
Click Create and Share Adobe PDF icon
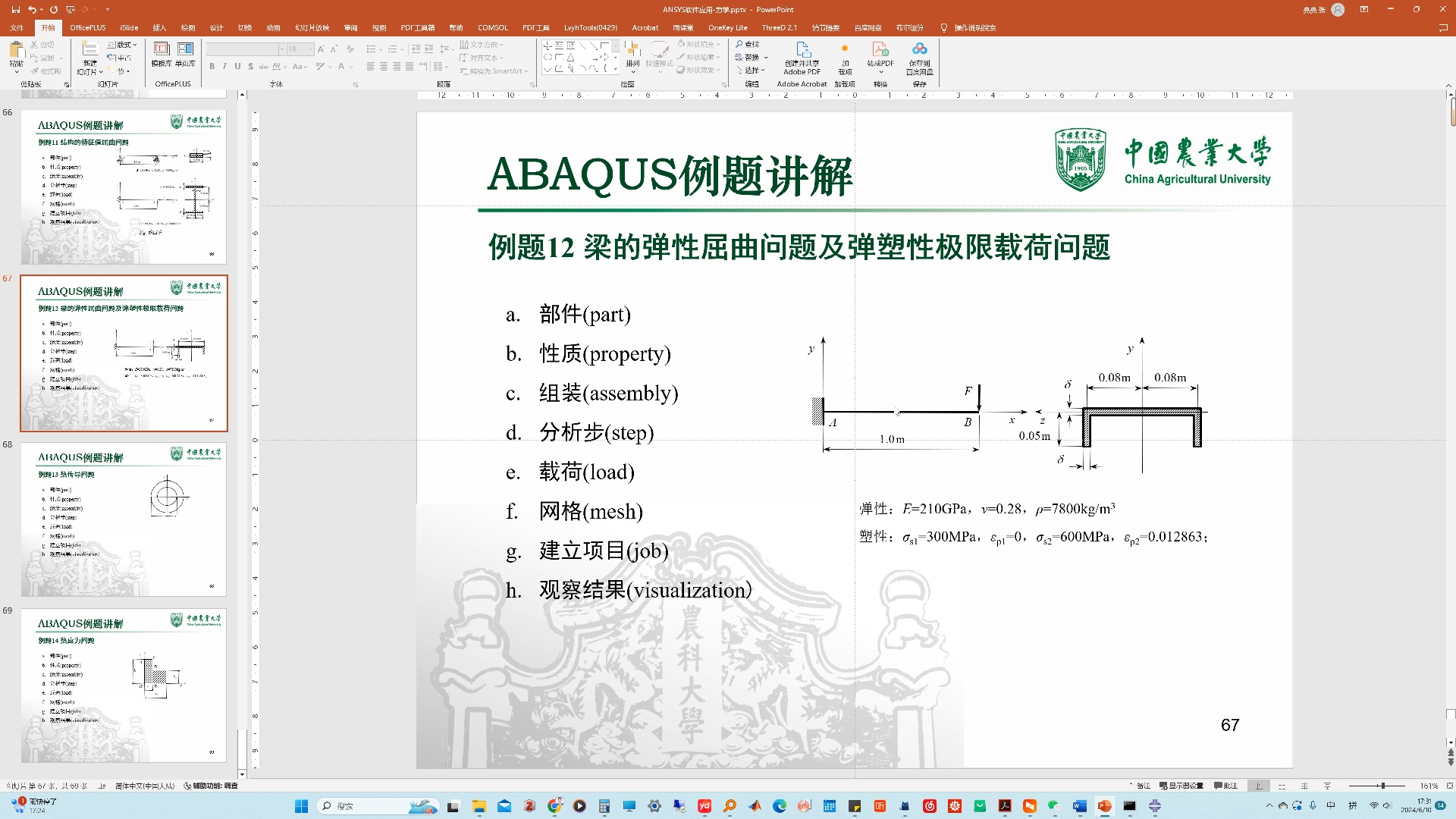[802, 49]
